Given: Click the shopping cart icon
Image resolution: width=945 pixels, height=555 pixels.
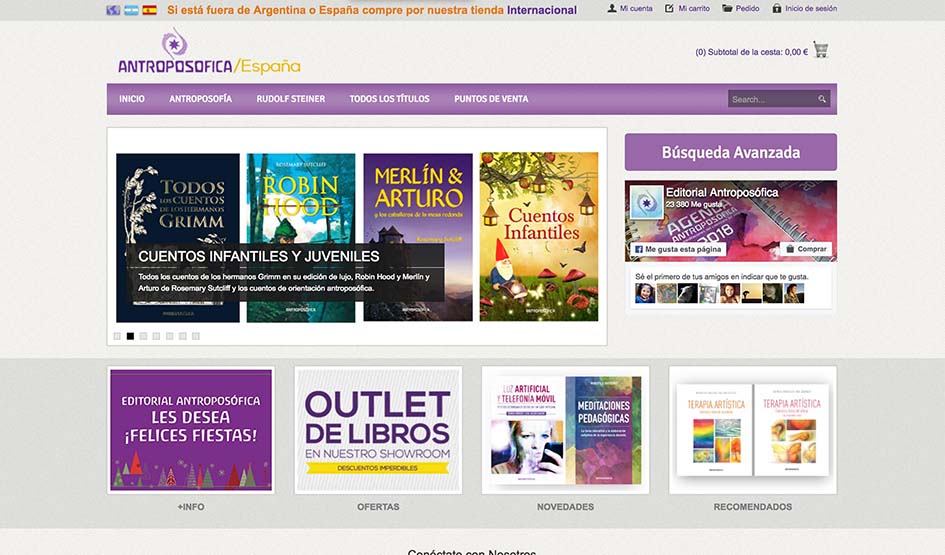Looking at the screenshot, I should pos(821,49).
